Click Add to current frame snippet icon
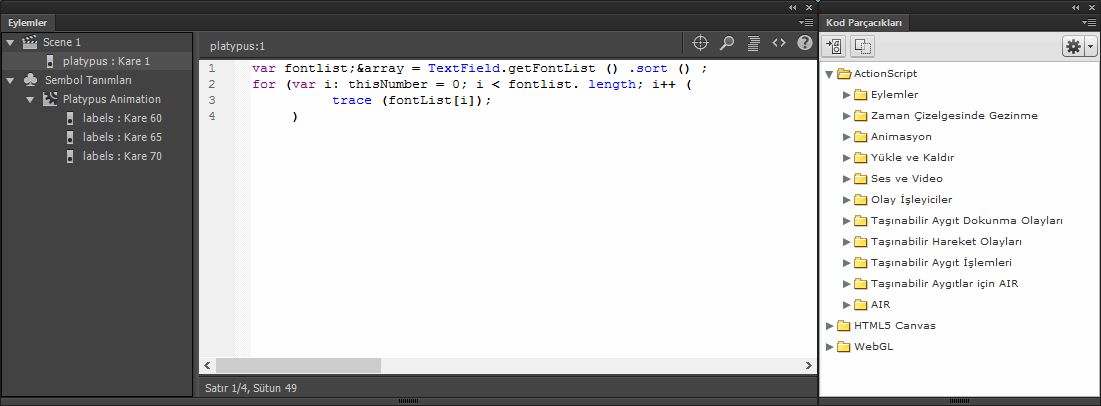 click(x=834, y=47)
